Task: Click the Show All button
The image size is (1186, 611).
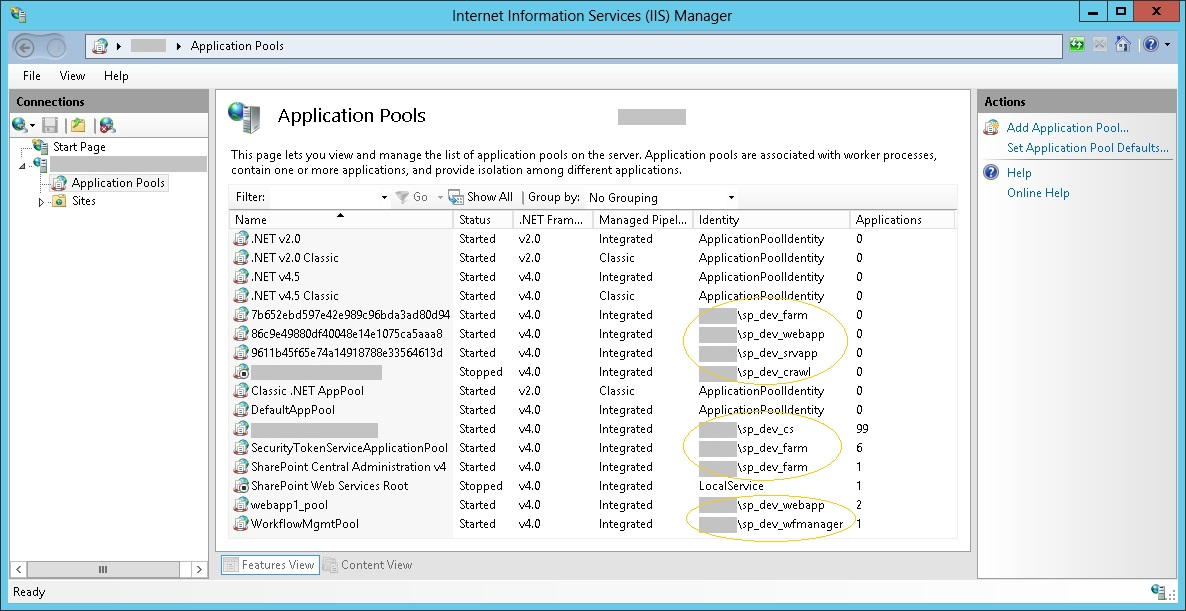Action: click(x=480, y=197)
